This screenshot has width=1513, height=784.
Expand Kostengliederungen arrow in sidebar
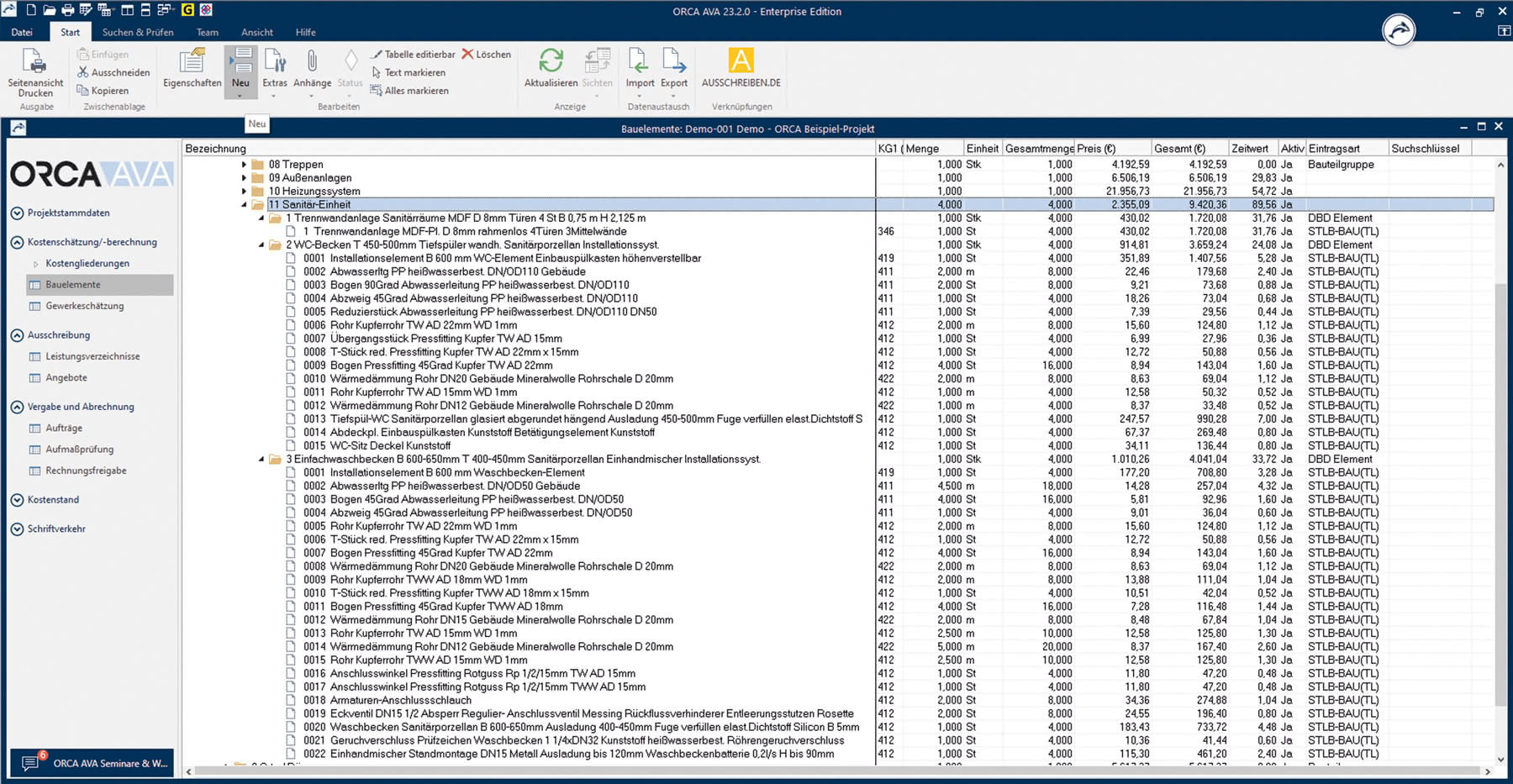pyautogui.click(x=36, y=264)
